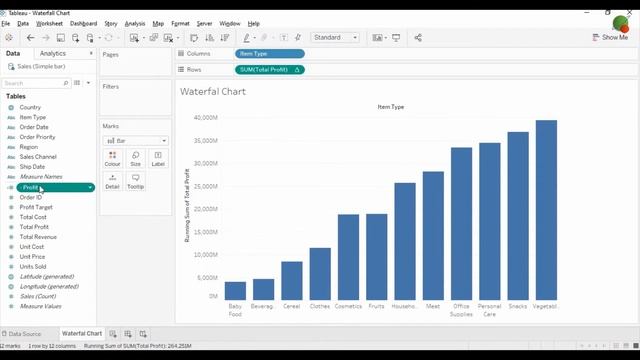The image size is (640, 360).
Task: Click the new dashboard tab icon
Action: pos(128,334)
